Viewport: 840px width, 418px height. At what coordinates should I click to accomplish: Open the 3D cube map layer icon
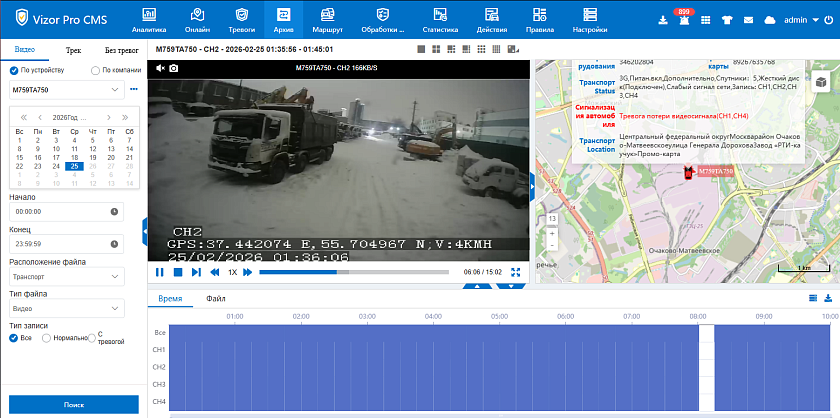coord(821,83)
